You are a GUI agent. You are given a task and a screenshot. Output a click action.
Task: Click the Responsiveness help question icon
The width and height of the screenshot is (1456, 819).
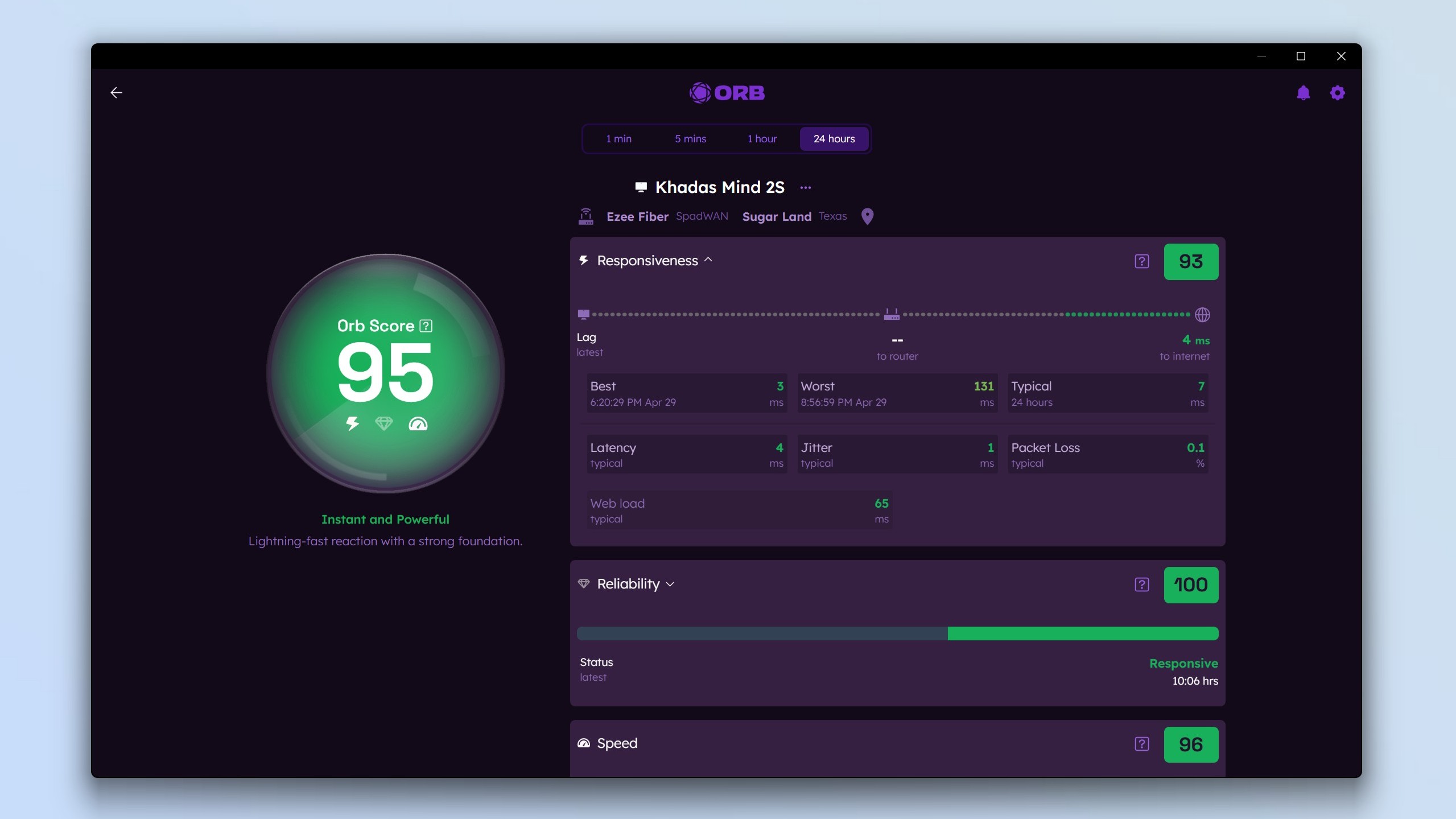pyautogui.click(x=1141, y=262)
